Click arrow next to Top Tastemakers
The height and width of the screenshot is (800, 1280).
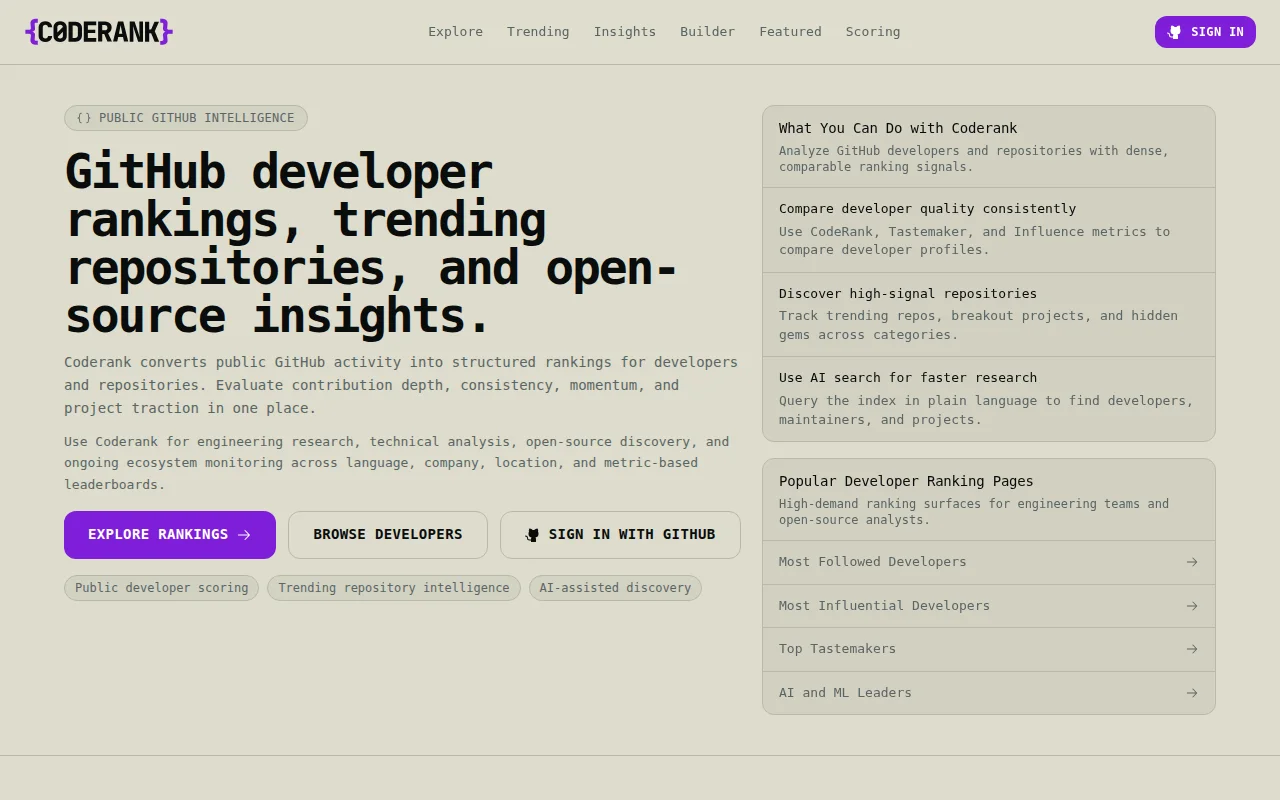pyautogui.click(x=1192, y=649)
